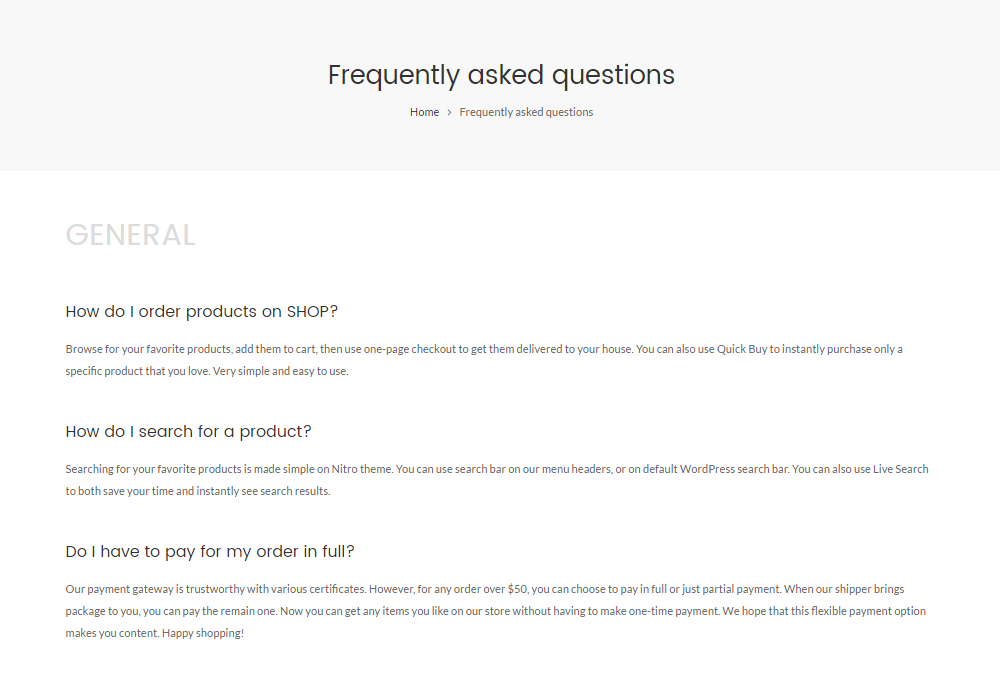The image size is (1000, 687).
Task: Open the Home breadcrumb link
Action: [x=424, y=112]
